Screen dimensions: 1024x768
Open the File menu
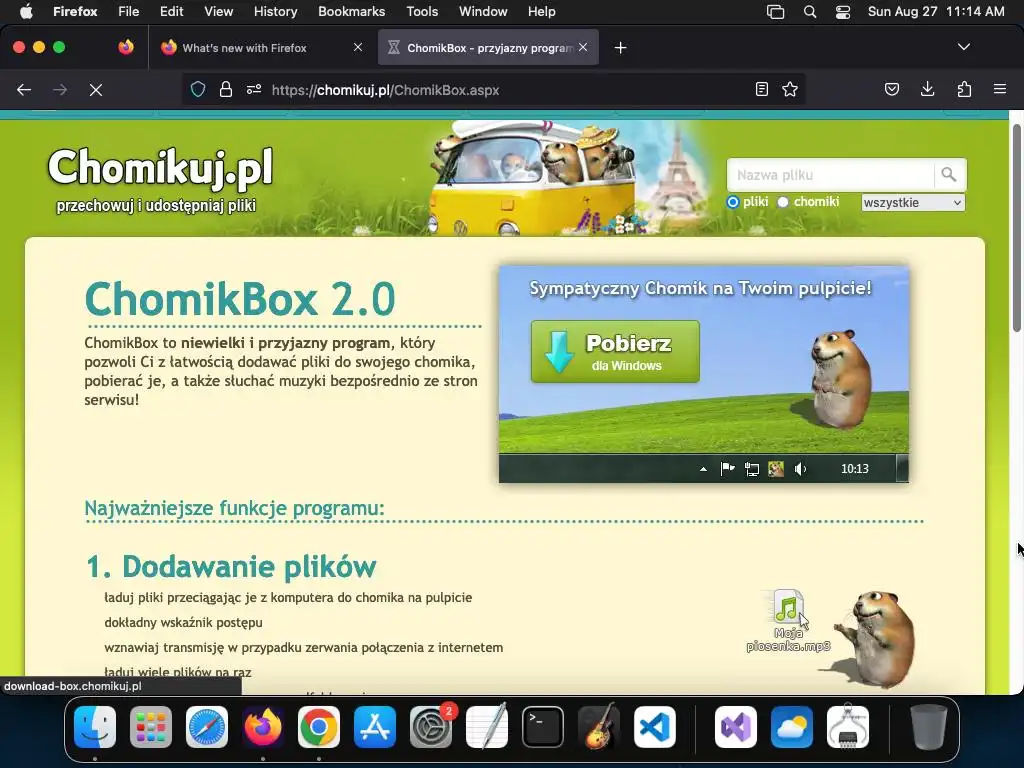click(129, 12)
